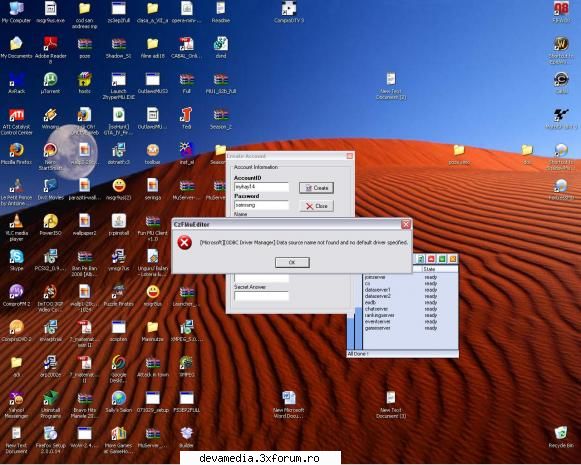Image resolution: width=581 pixels, height=465 pixels.
Task: Open Nero StartSmart shortcut
Action: coord(50,156)
